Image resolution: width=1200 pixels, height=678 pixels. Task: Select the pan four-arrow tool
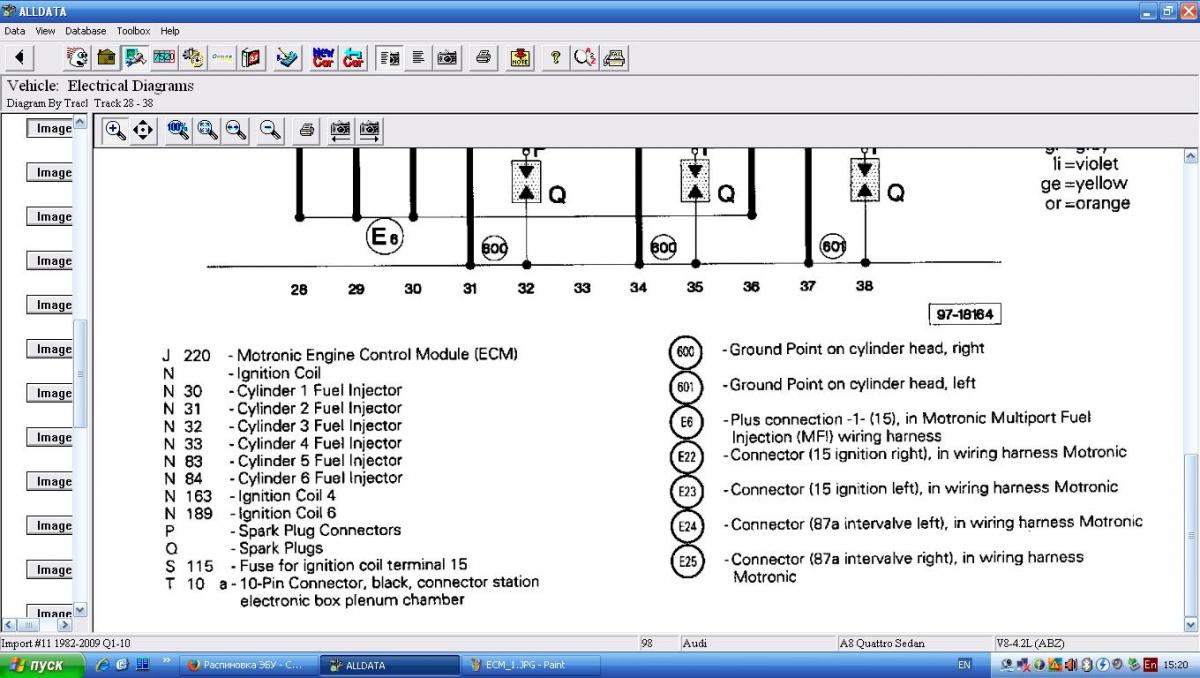click(143, 130)
